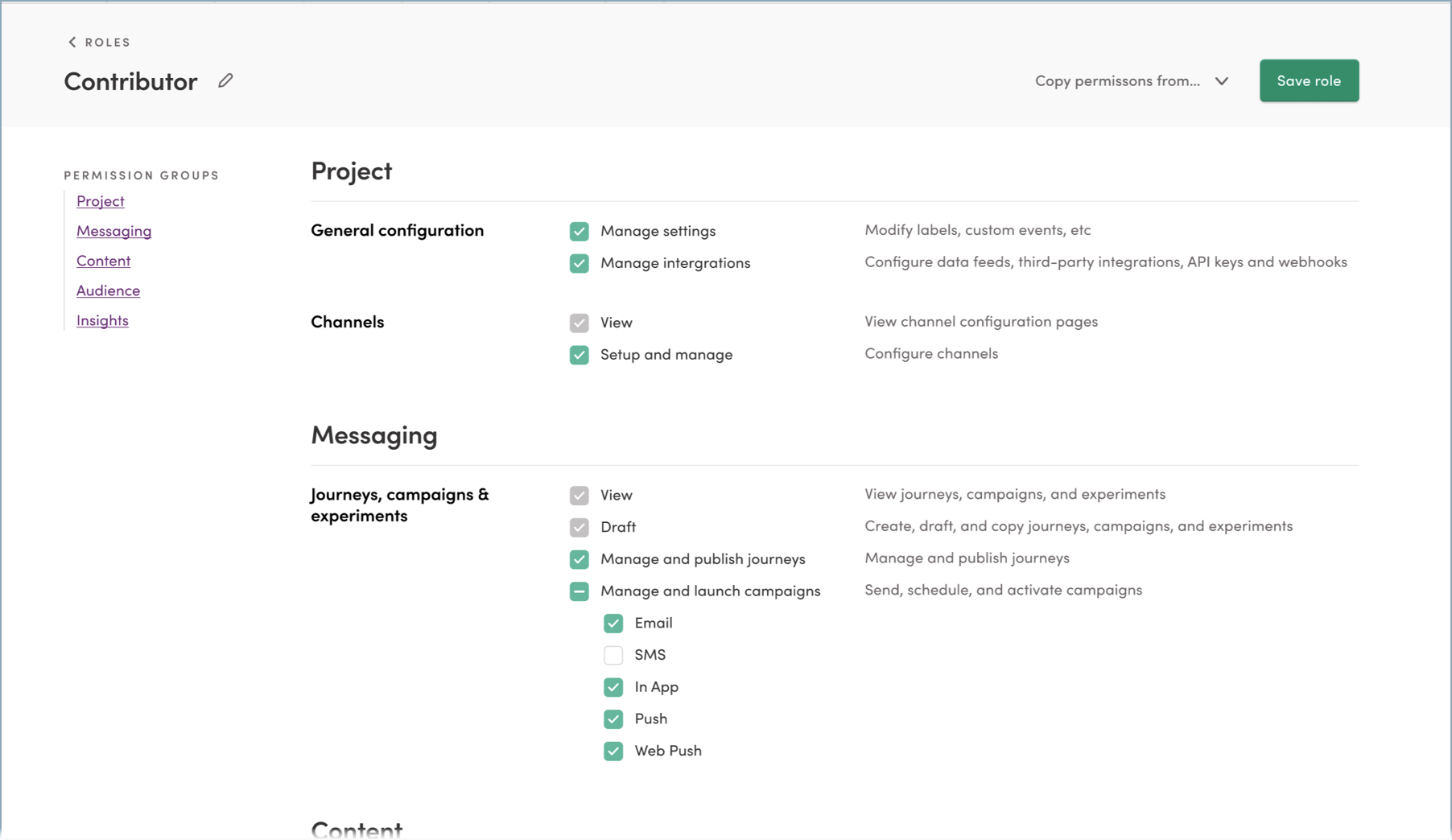Uncheck the Email campaign checkbox

click(x=613, y=624)
